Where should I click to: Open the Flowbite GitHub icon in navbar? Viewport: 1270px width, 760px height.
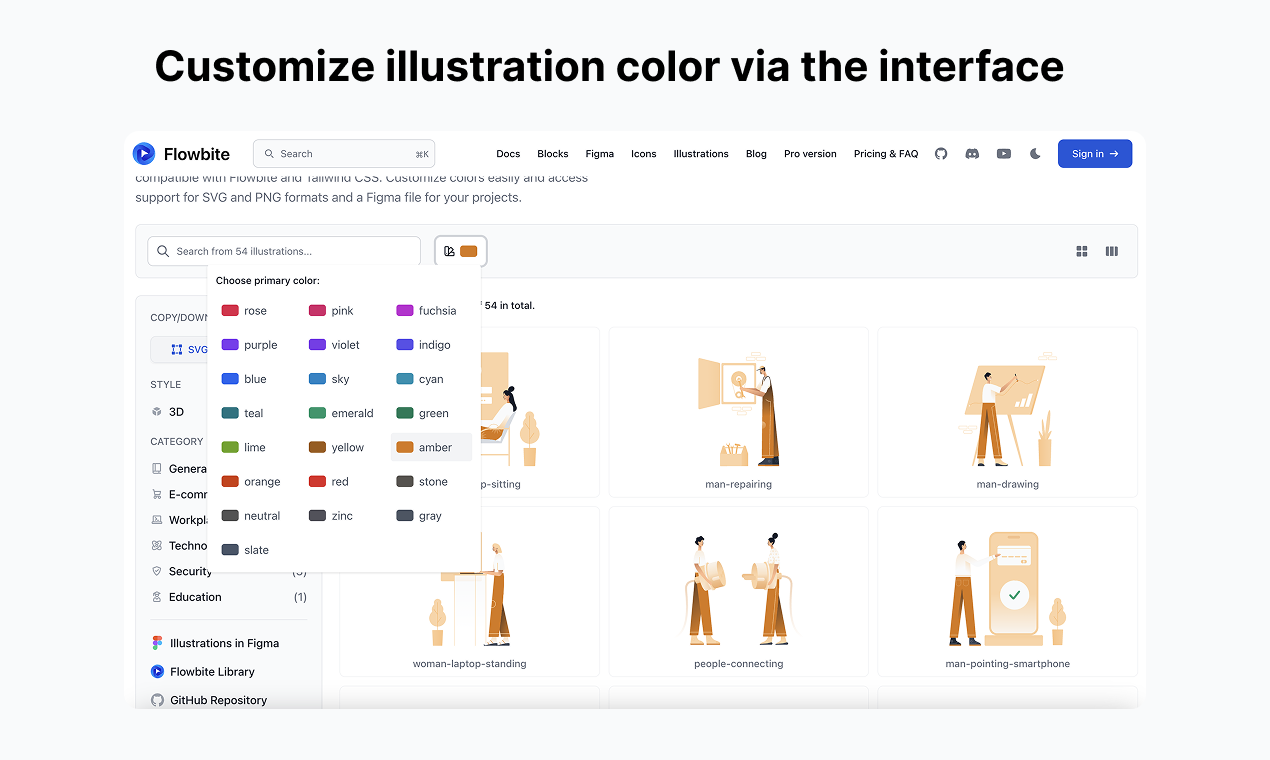tap(941, 154)
